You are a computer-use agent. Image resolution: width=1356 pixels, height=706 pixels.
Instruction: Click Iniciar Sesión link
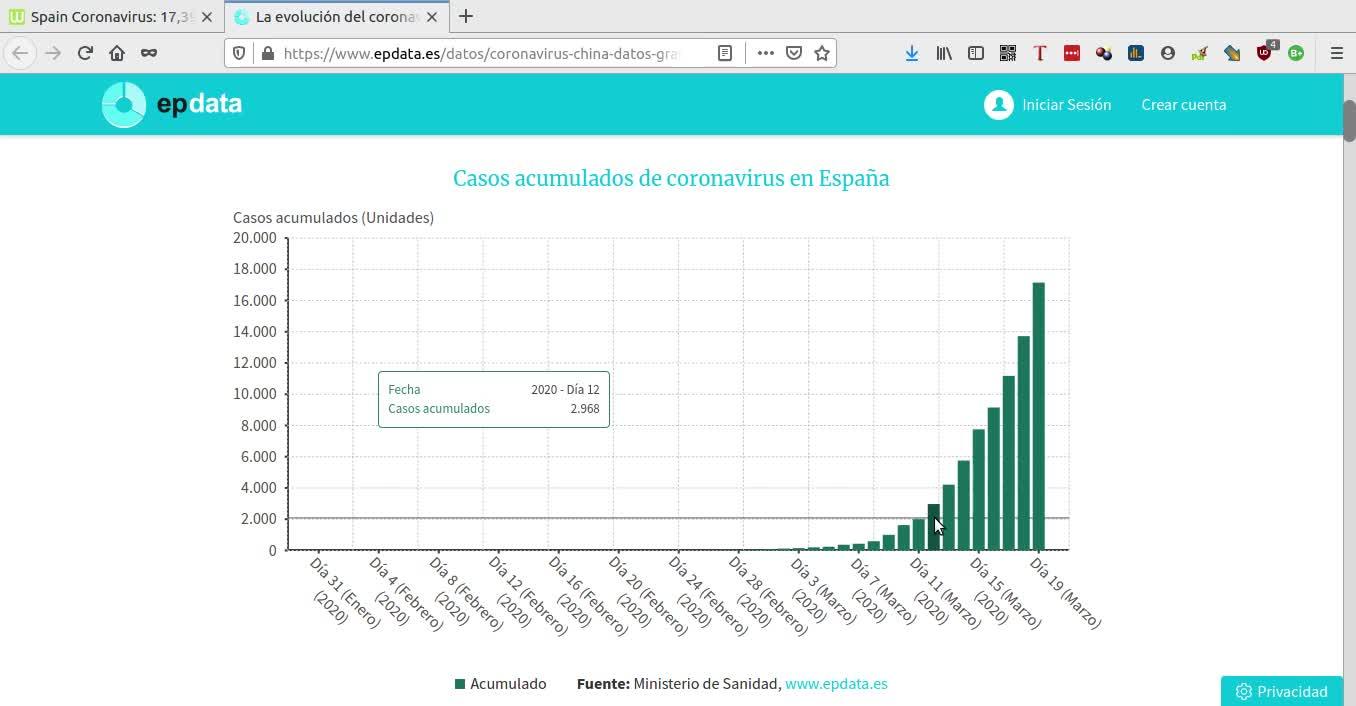pyautogui.click(x=1066, y=104)
